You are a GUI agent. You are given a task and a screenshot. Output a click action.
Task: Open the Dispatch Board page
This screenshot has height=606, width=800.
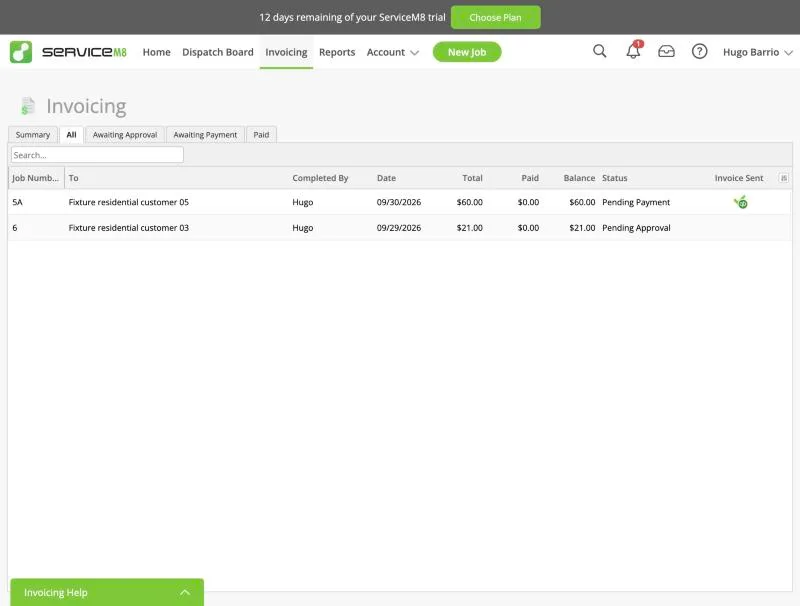click(218, 52)
